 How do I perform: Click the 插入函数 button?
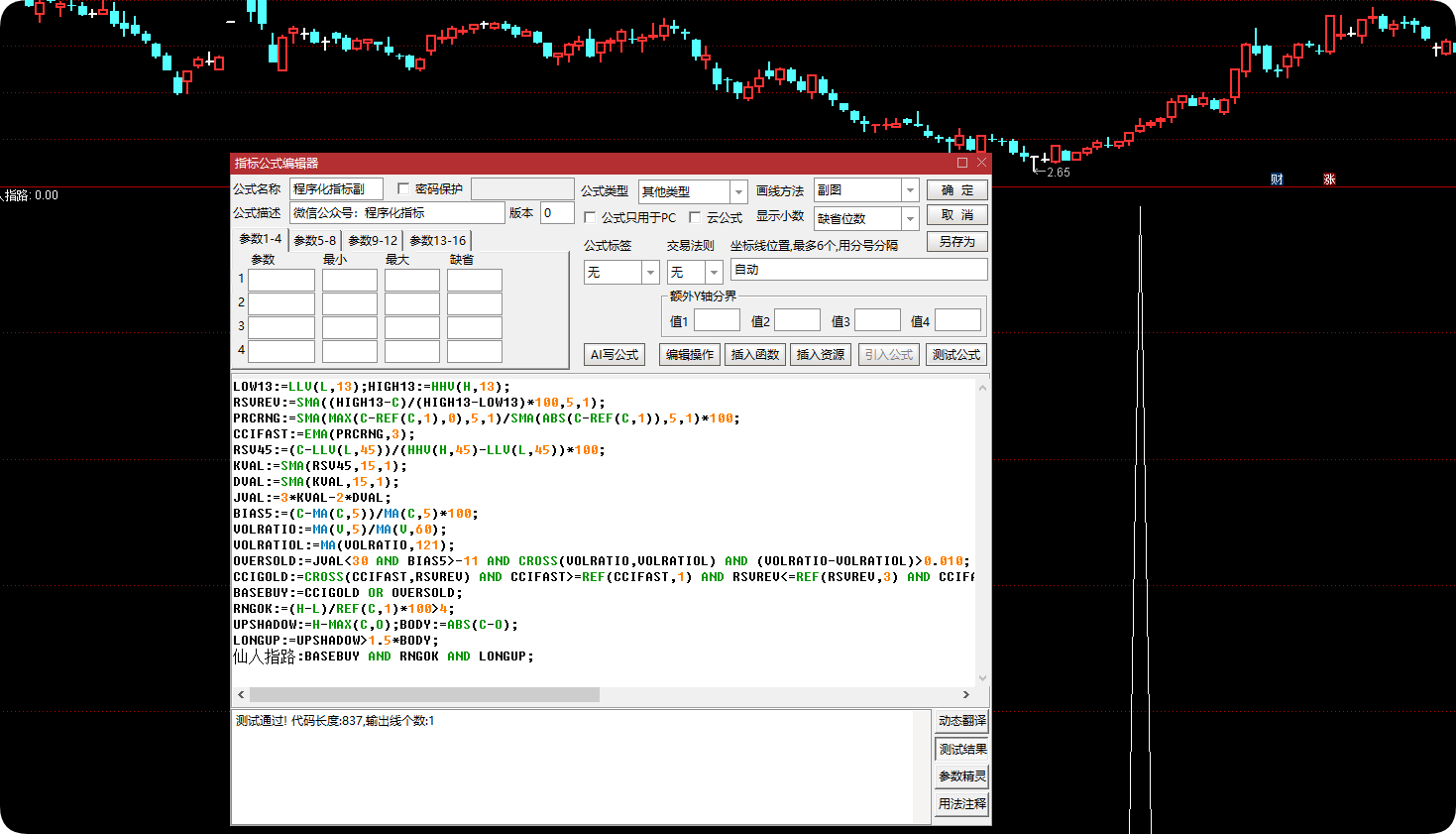(x=755, y=354)
